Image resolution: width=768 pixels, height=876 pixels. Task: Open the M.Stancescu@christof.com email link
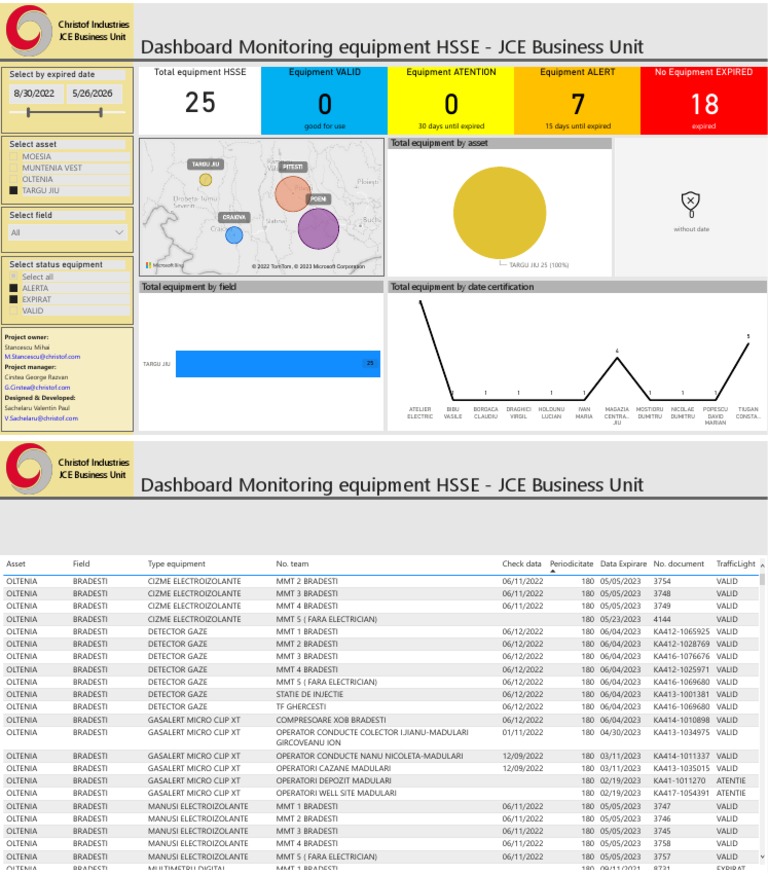coord(42,356)
